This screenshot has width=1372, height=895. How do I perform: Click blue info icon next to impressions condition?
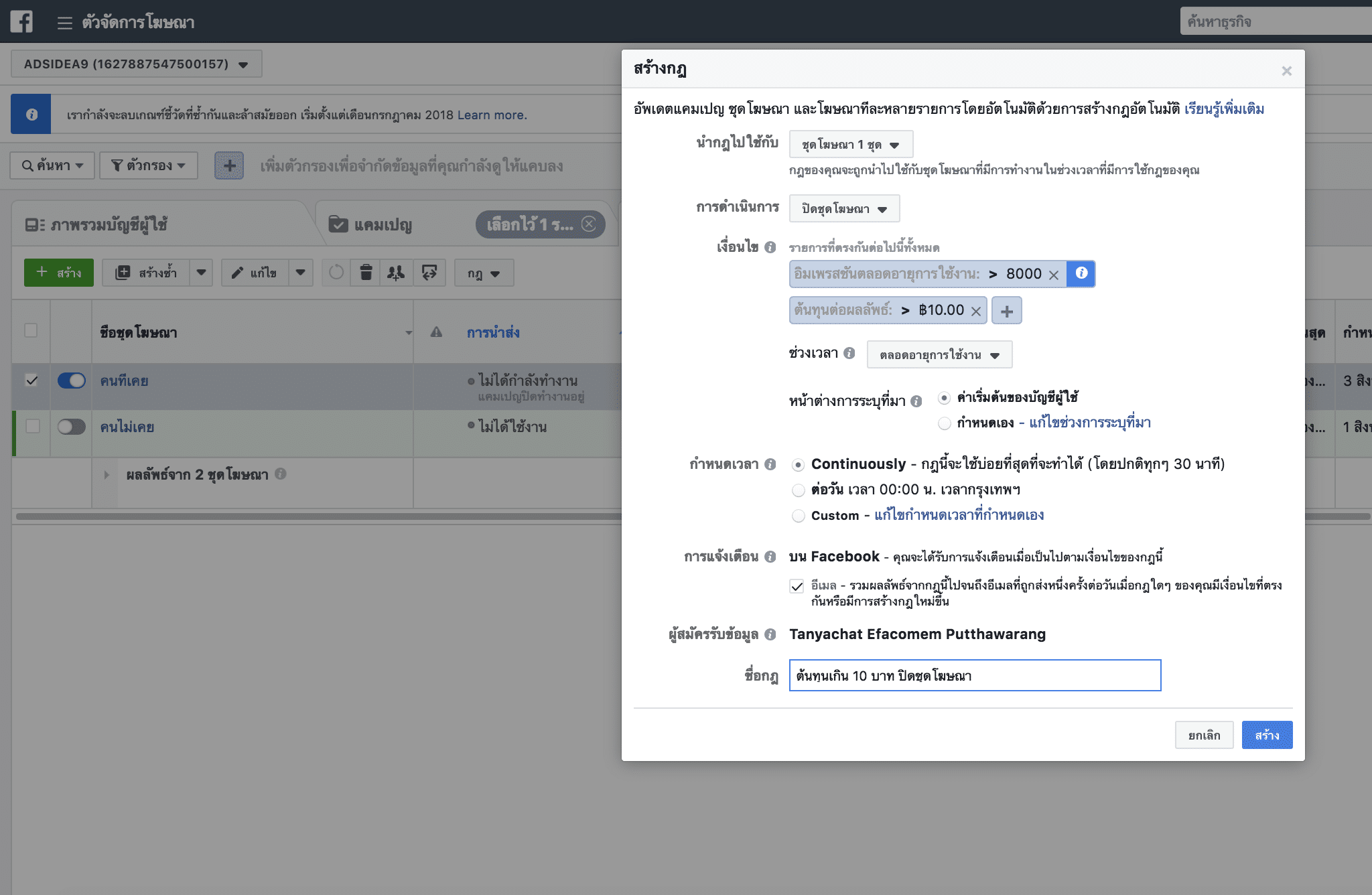click(x=1081, y=273)
